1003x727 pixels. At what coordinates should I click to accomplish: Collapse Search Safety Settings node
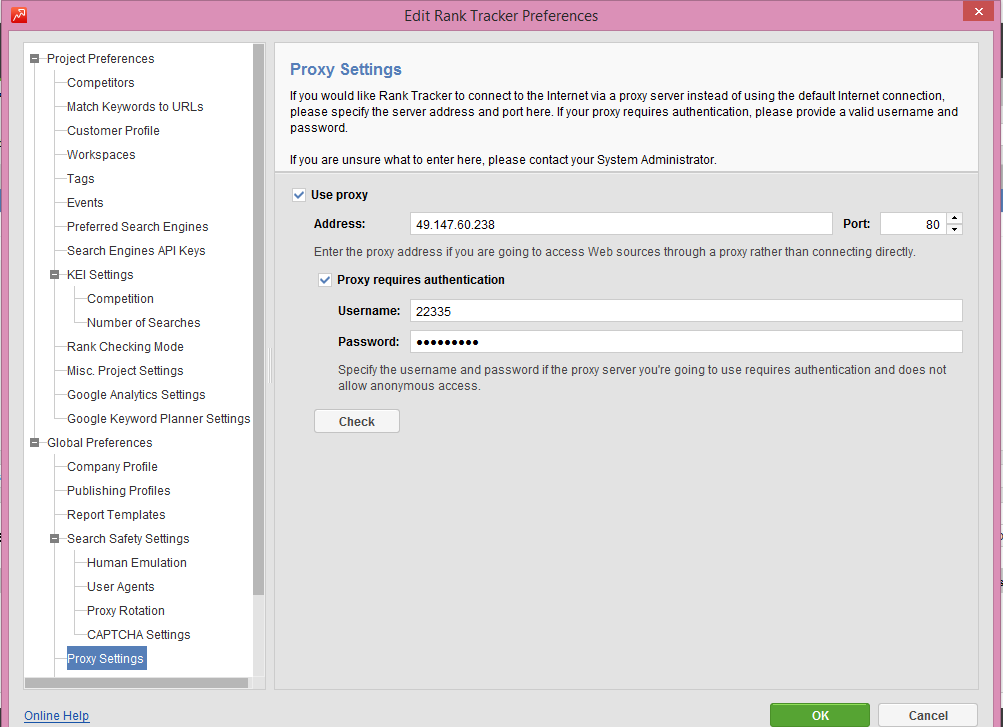coord(55,539)
